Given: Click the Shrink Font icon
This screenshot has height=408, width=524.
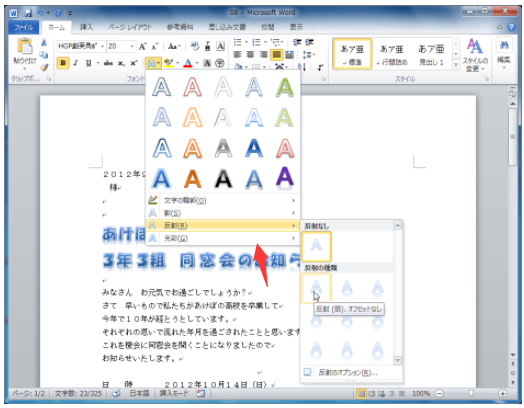Looking at the screenshot, I should pos(155,46).
